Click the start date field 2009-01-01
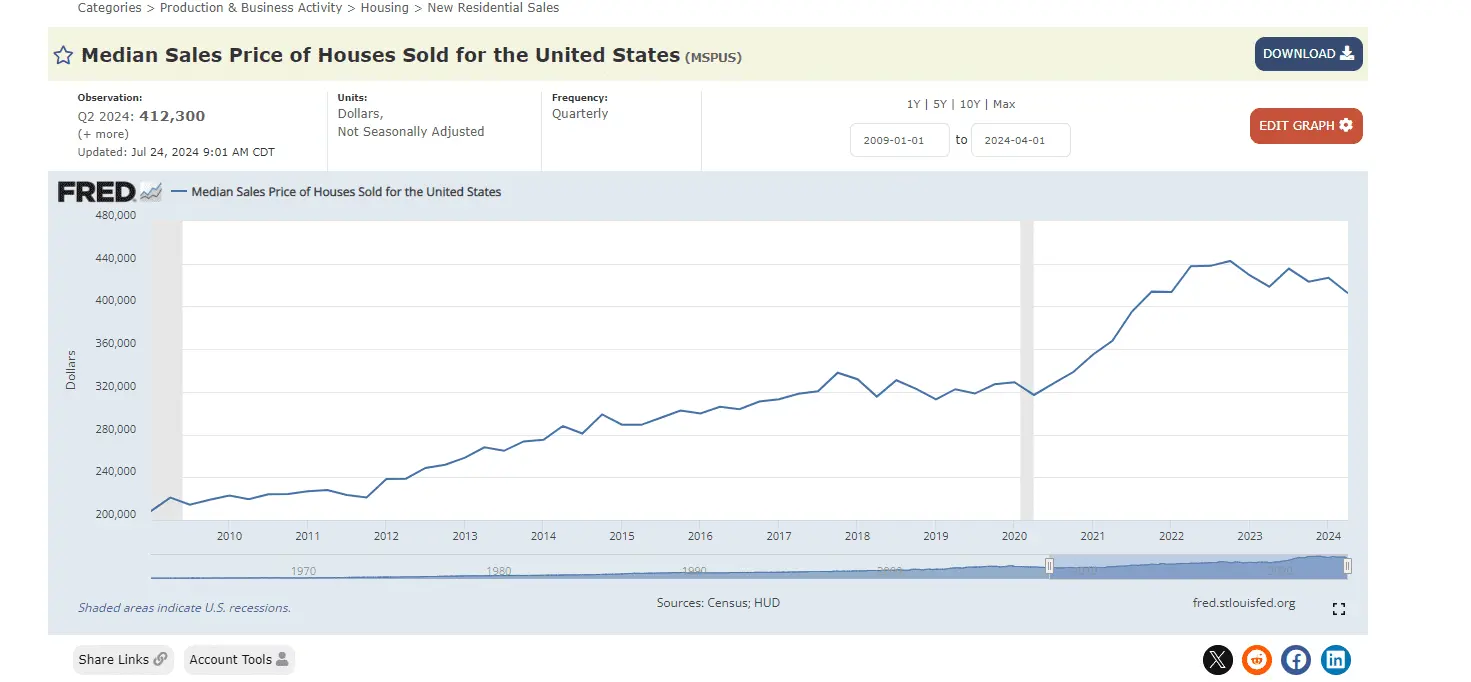1471x682 pixels. (899, 140)
